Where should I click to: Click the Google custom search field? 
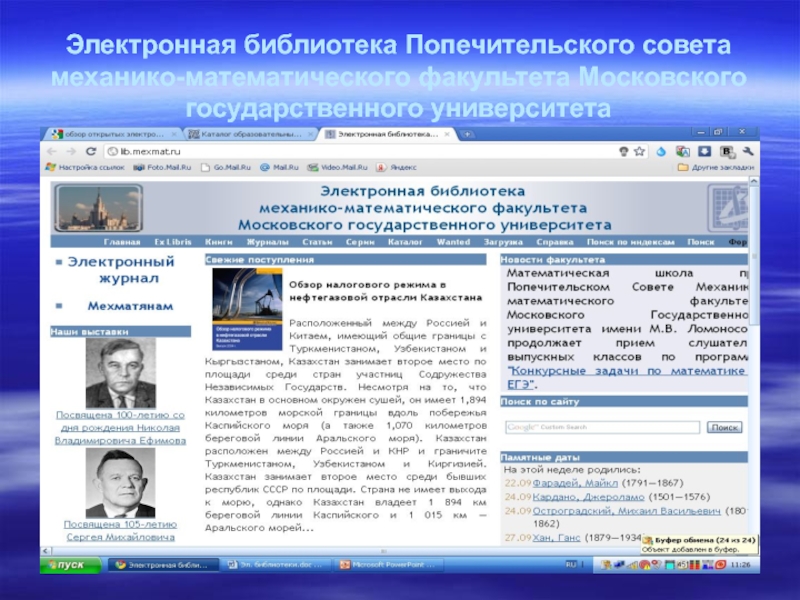[x=602, y=427]
